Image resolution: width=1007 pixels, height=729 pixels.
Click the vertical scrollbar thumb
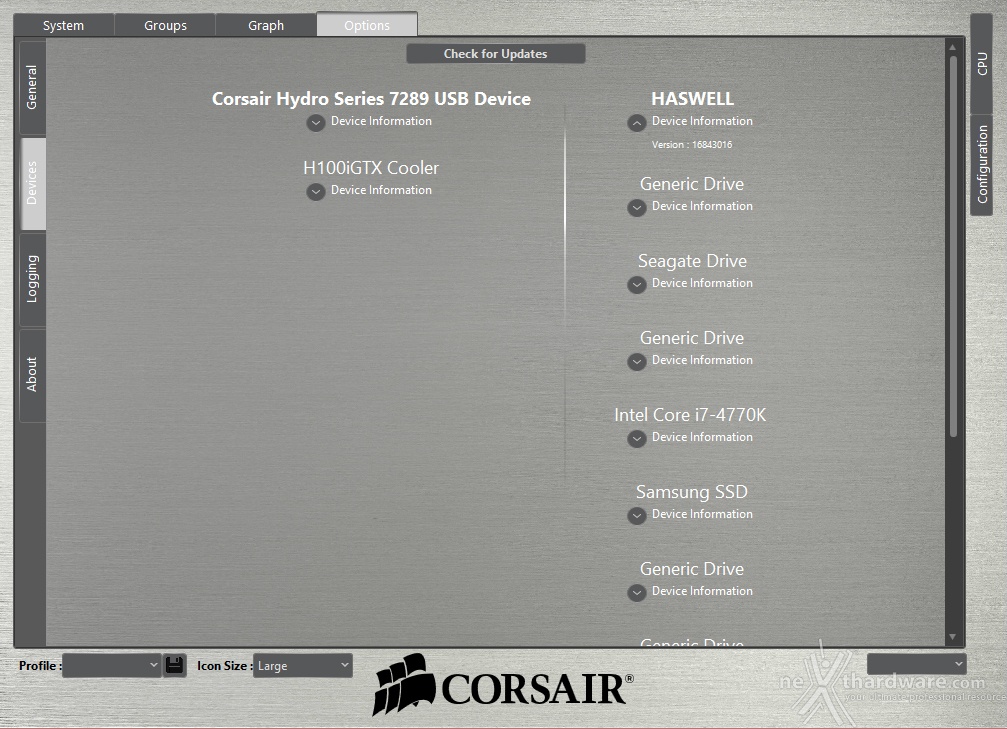click(953, 247)
